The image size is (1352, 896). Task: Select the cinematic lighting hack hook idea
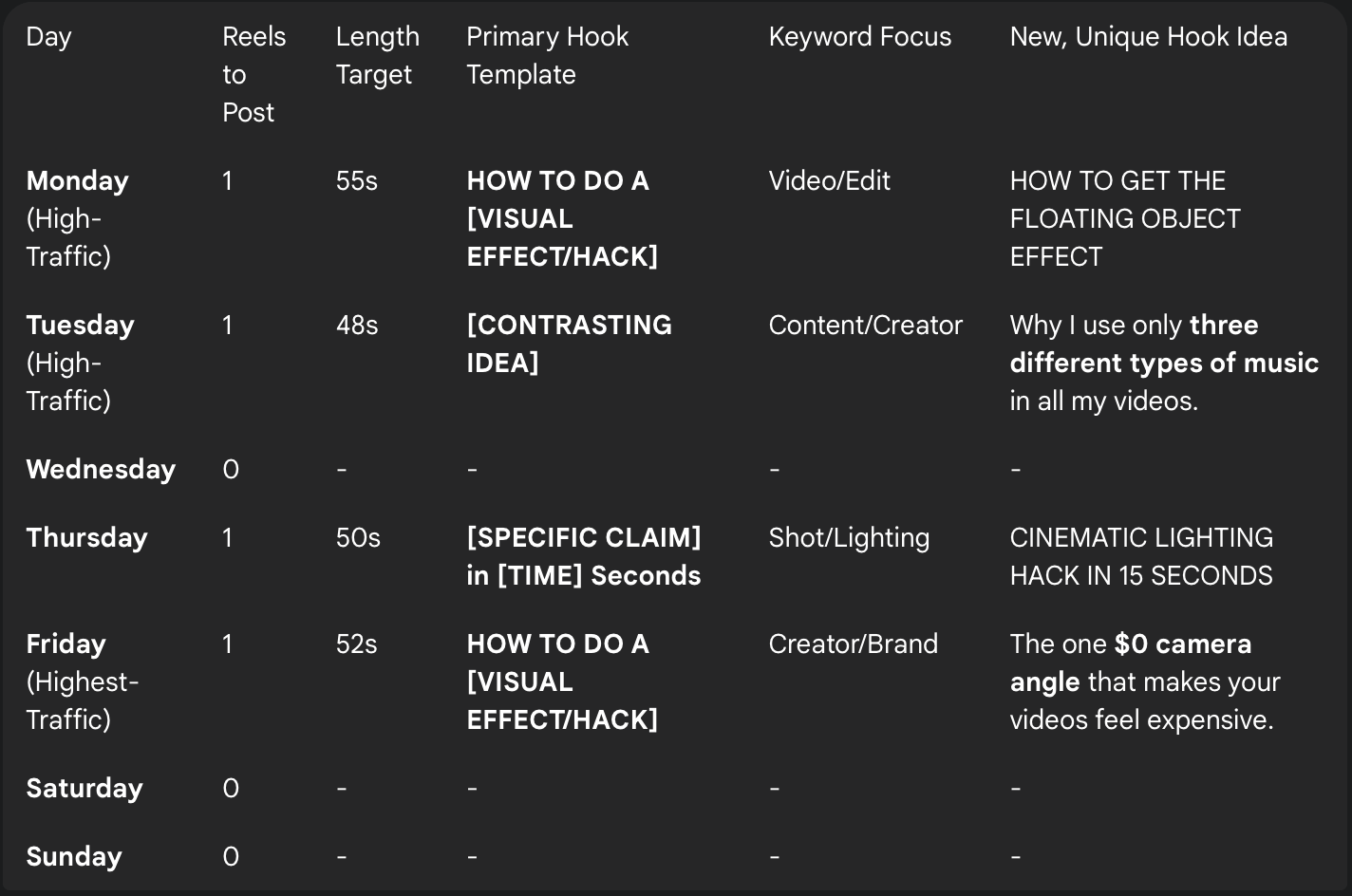click(1140, 556)
